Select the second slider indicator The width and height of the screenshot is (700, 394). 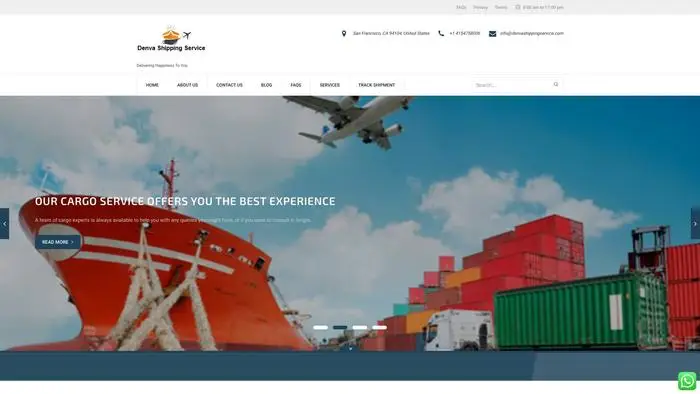pyautogui.click(x=340, y=328)
